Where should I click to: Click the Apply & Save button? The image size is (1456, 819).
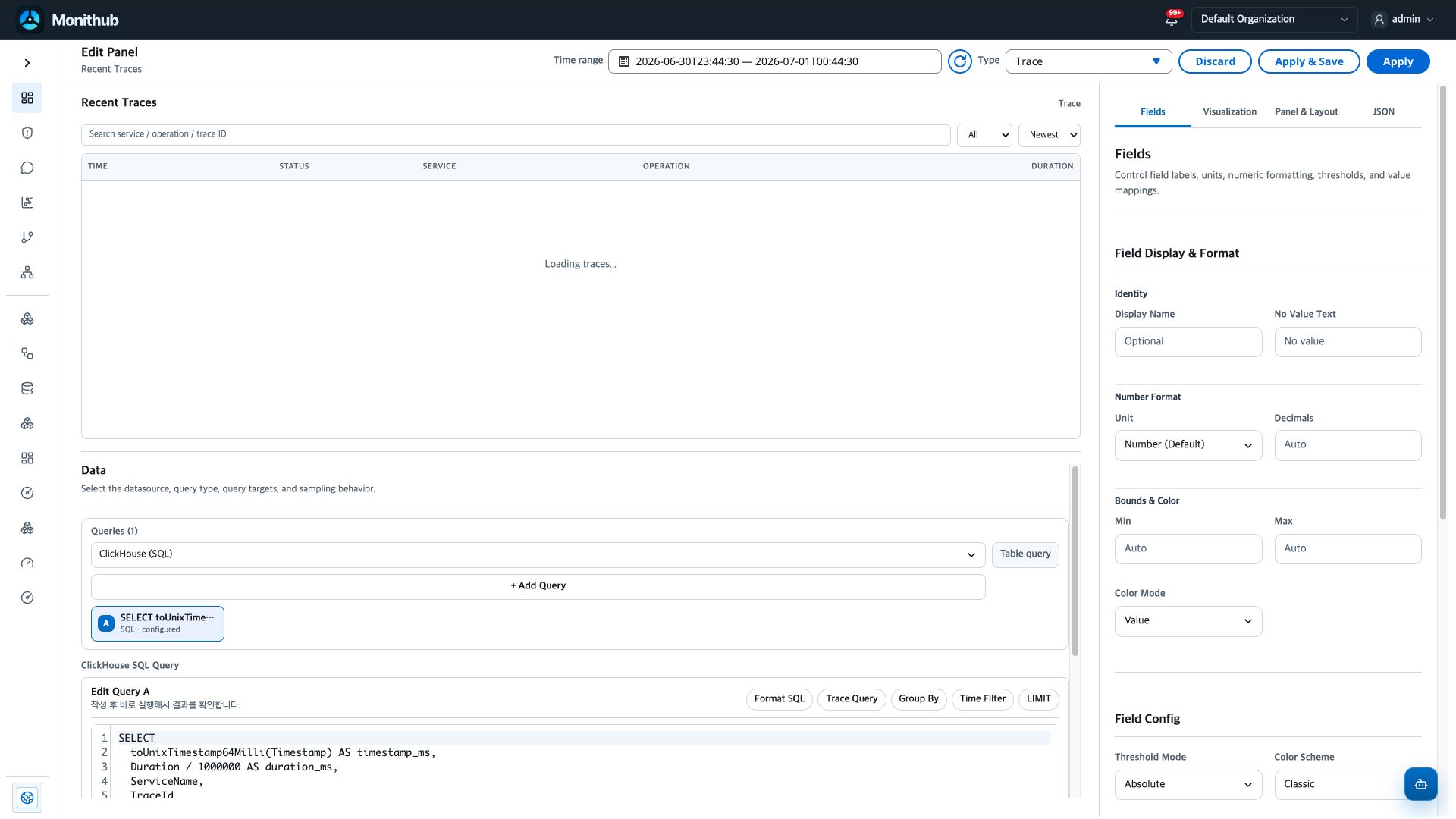tap(1309, 61)
